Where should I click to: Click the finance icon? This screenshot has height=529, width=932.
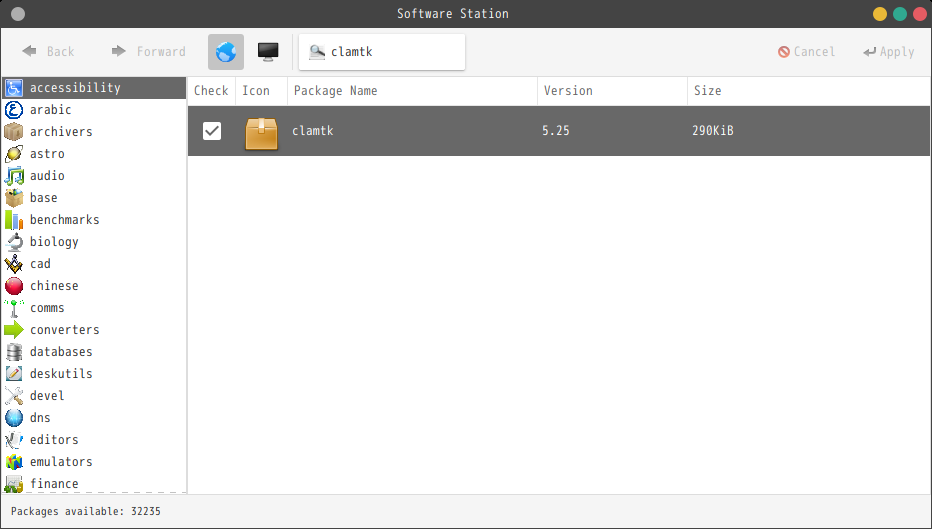pos(14,483)
